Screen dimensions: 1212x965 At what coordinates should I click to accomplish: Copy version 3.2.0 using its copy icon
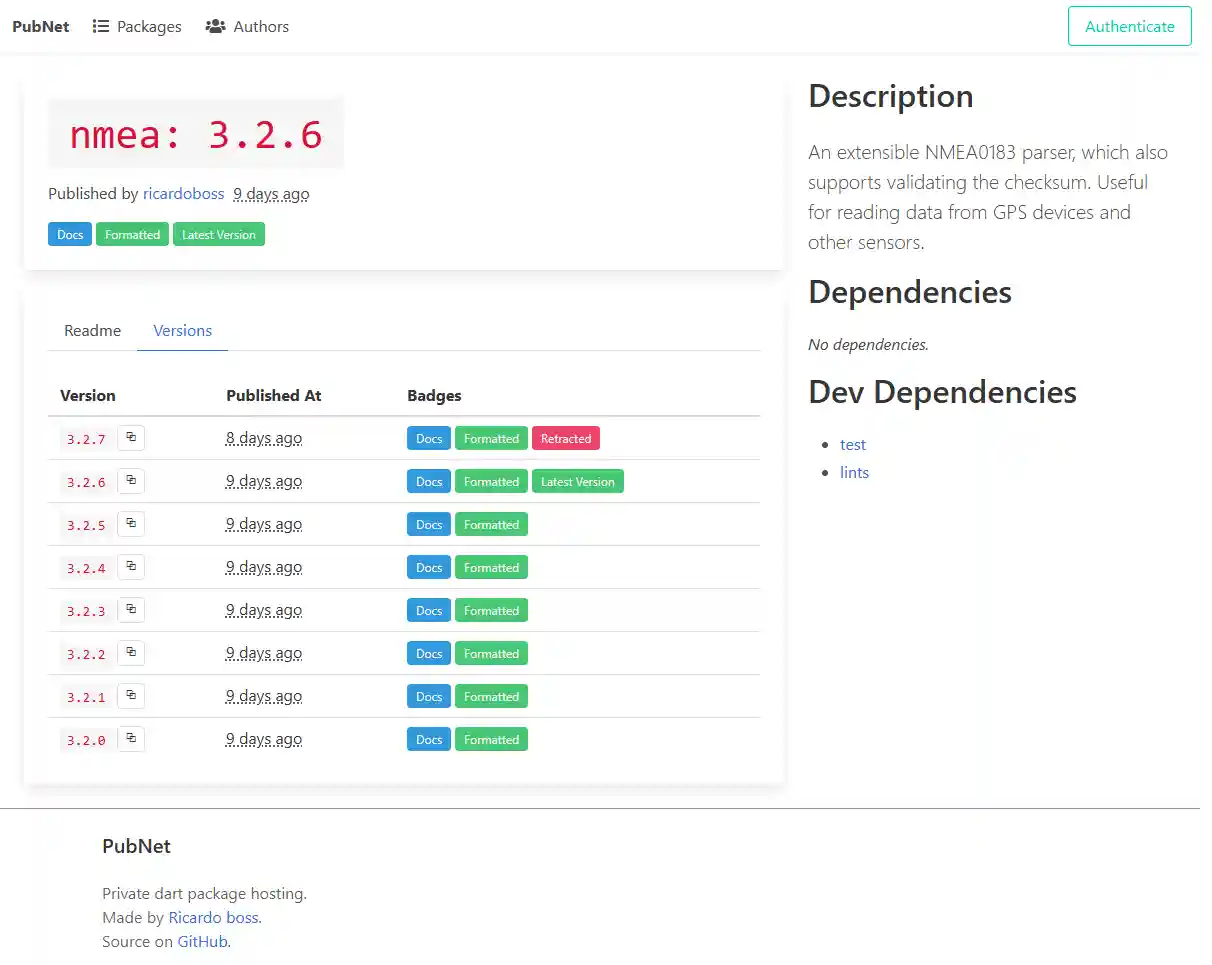(x=131, y=738)
